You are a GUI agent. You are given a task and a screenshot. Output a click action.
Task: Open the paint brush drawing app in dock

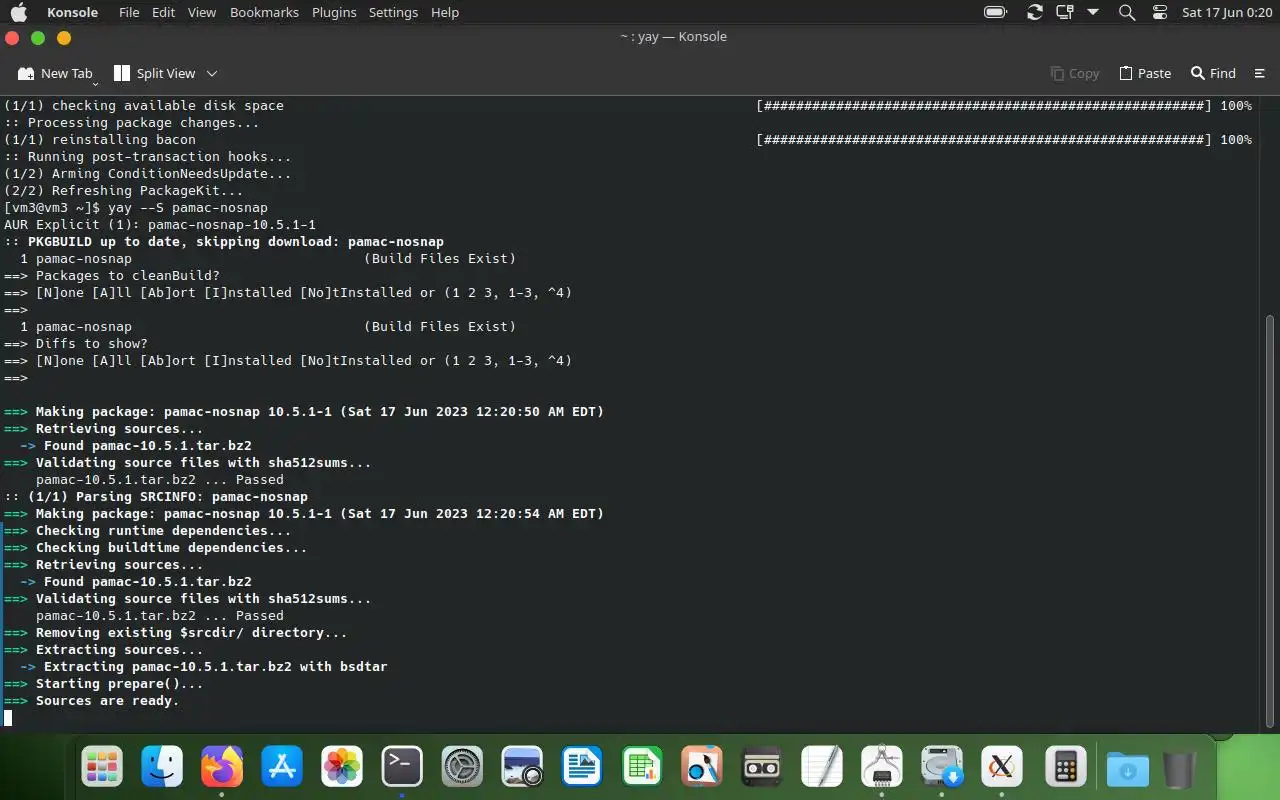702,767
